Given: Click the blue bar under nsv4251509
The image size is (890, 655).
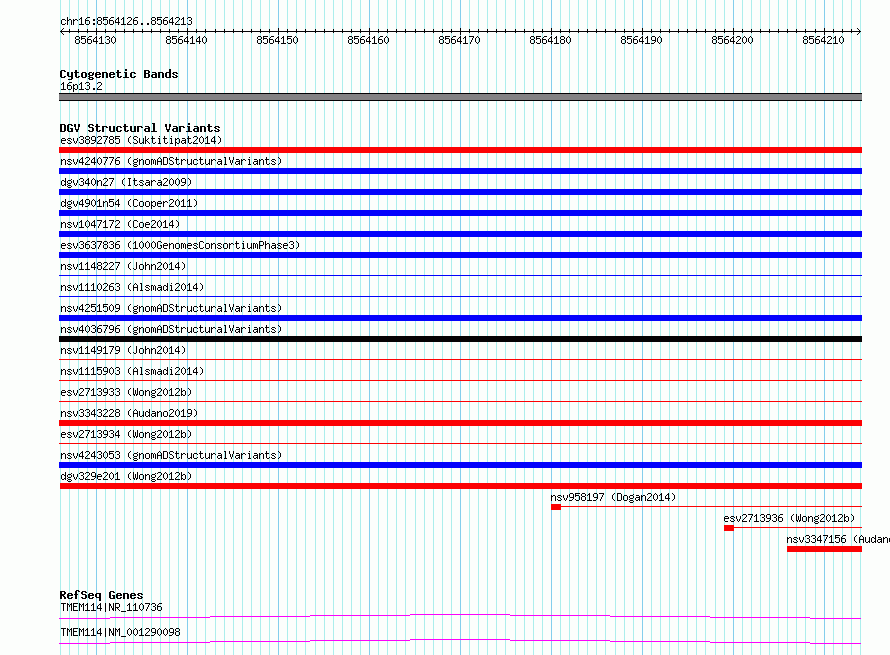Looking at the screenshot, I should tap(460, 318).
